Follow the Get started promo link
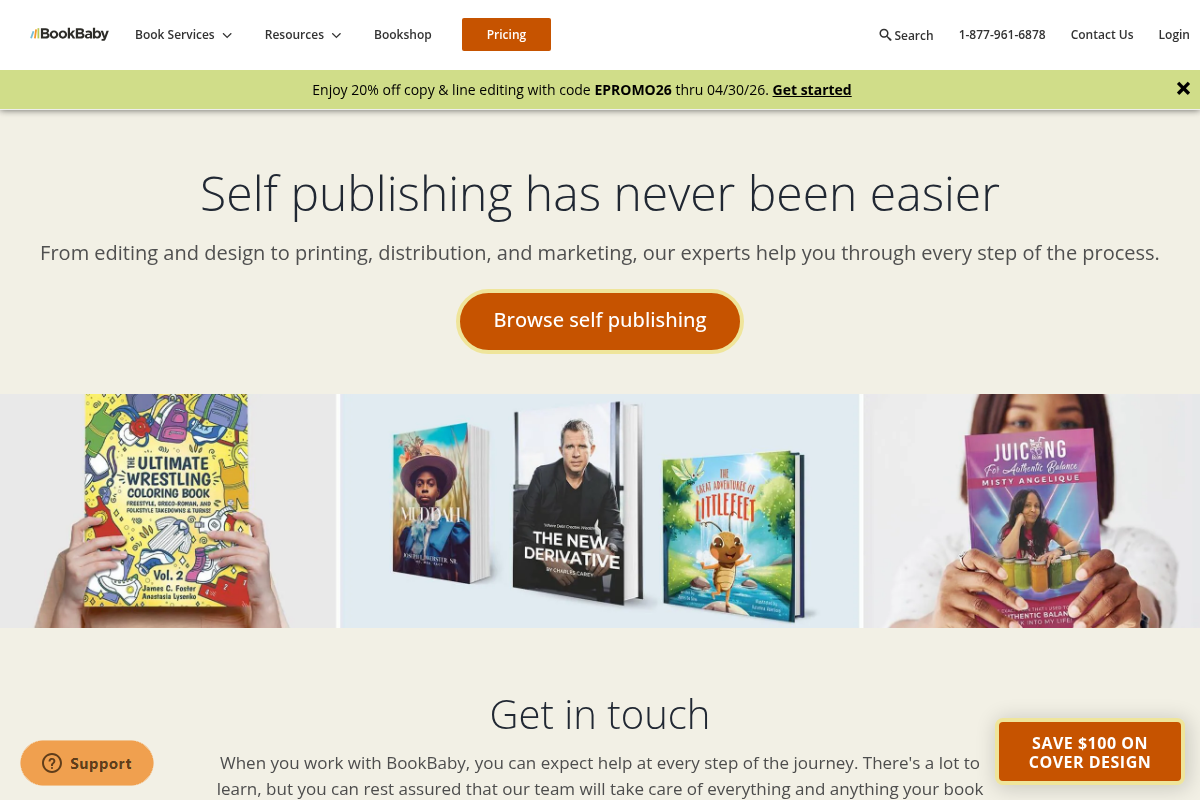The image size is (1200, 800). [812, 90]
